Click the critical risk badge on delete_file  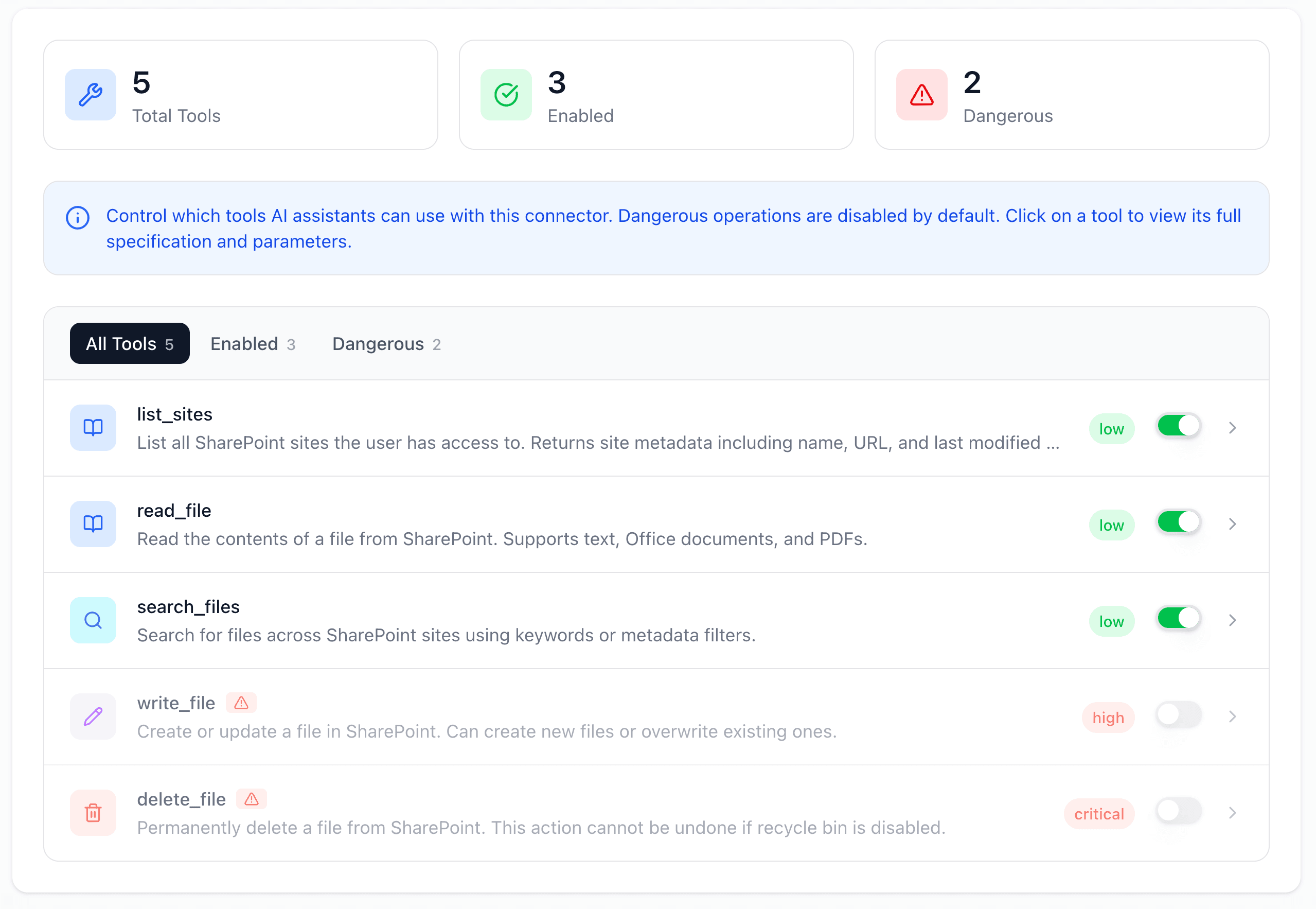pyautogui.click(x=1098, y=814)
